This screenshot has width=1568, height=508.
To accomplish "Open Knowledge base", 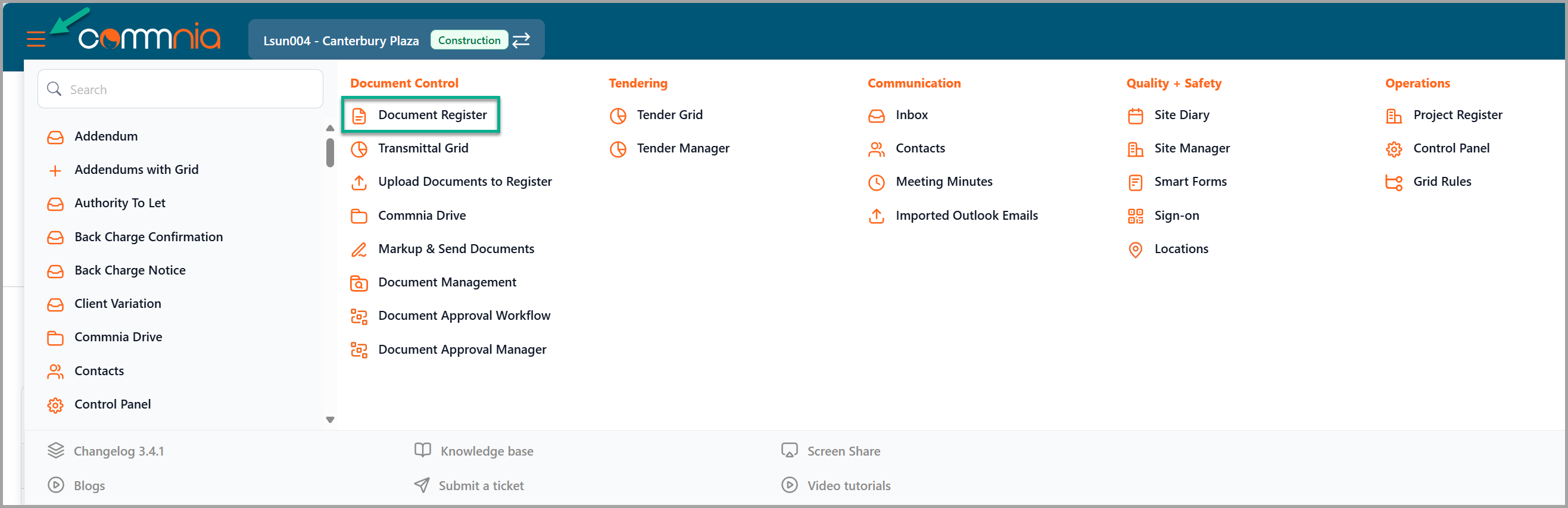I will (487, 451).
